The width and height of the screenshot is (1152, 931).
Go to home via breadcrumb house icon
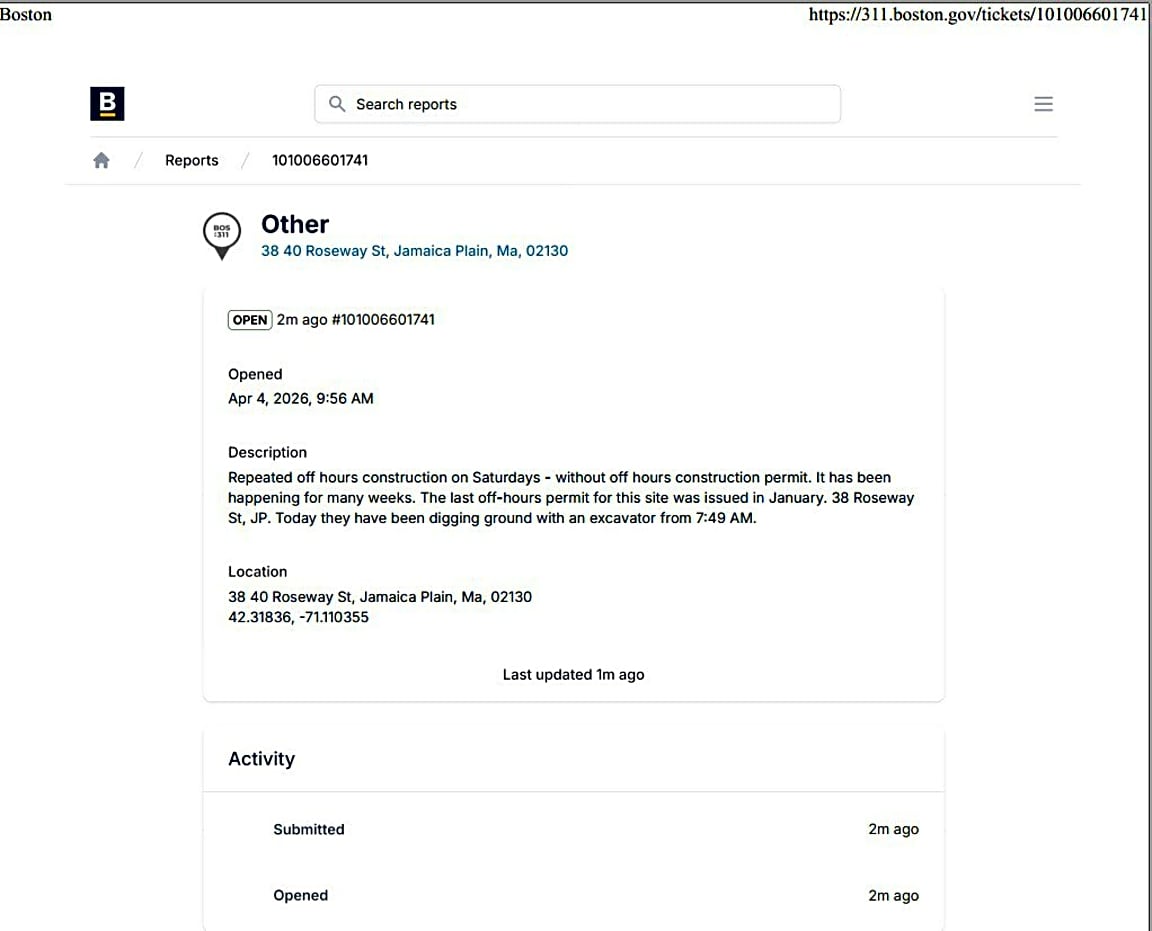(x=101, y=160)
